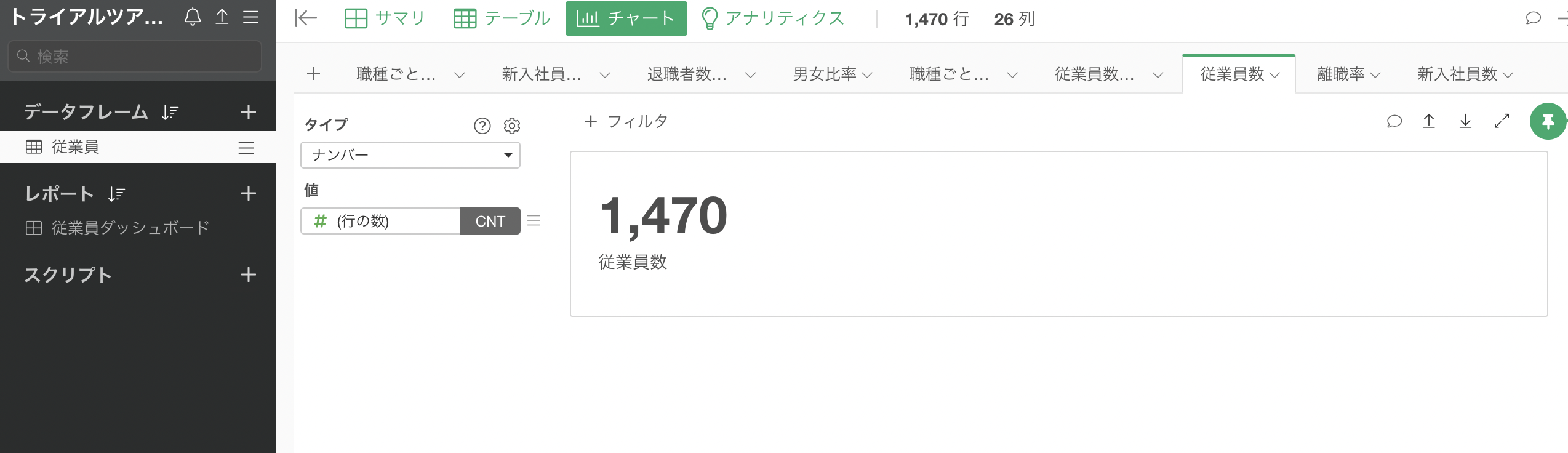This screenshot has width=1568, height=453.
Task: Add a new chart tab with plus
Action: click(314, 74)
